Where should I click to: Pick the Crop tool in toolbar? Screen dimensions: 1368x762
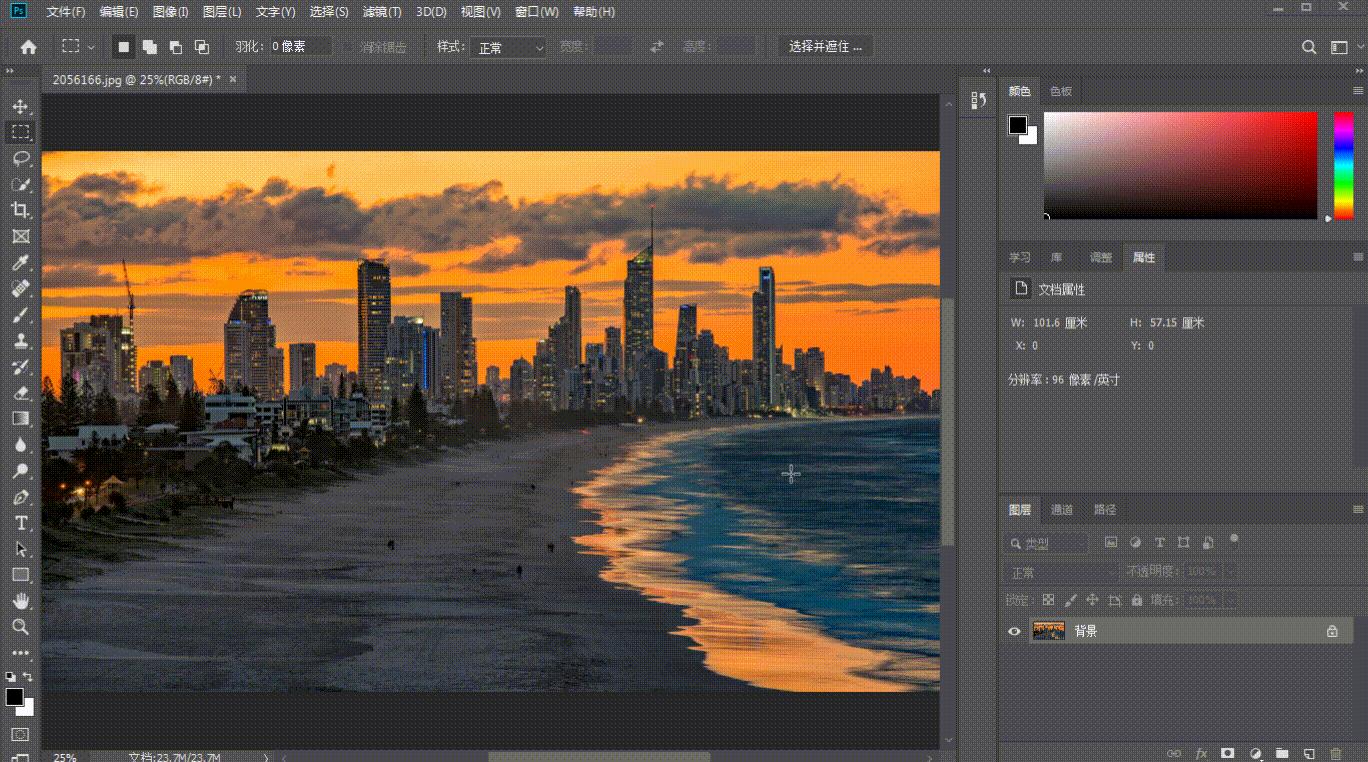20,210
